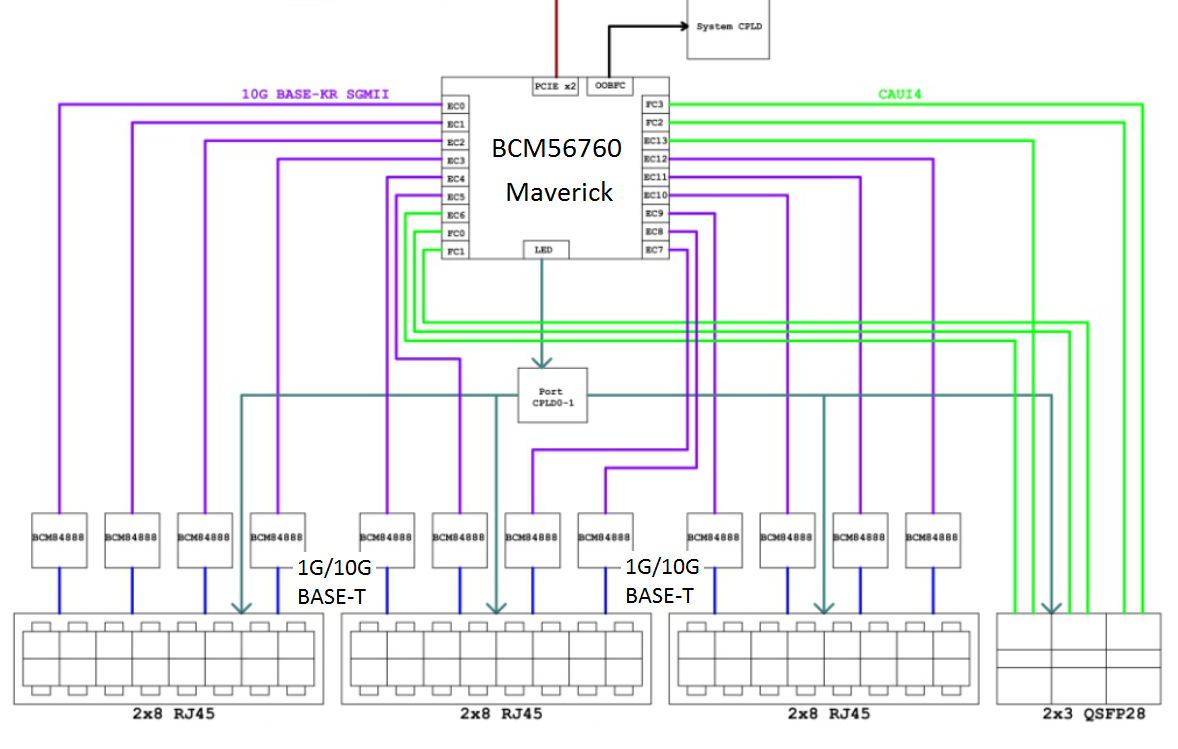Click the EC7 port label
The width and height of the screenshot is (1178, 749).
pos(655,250)
